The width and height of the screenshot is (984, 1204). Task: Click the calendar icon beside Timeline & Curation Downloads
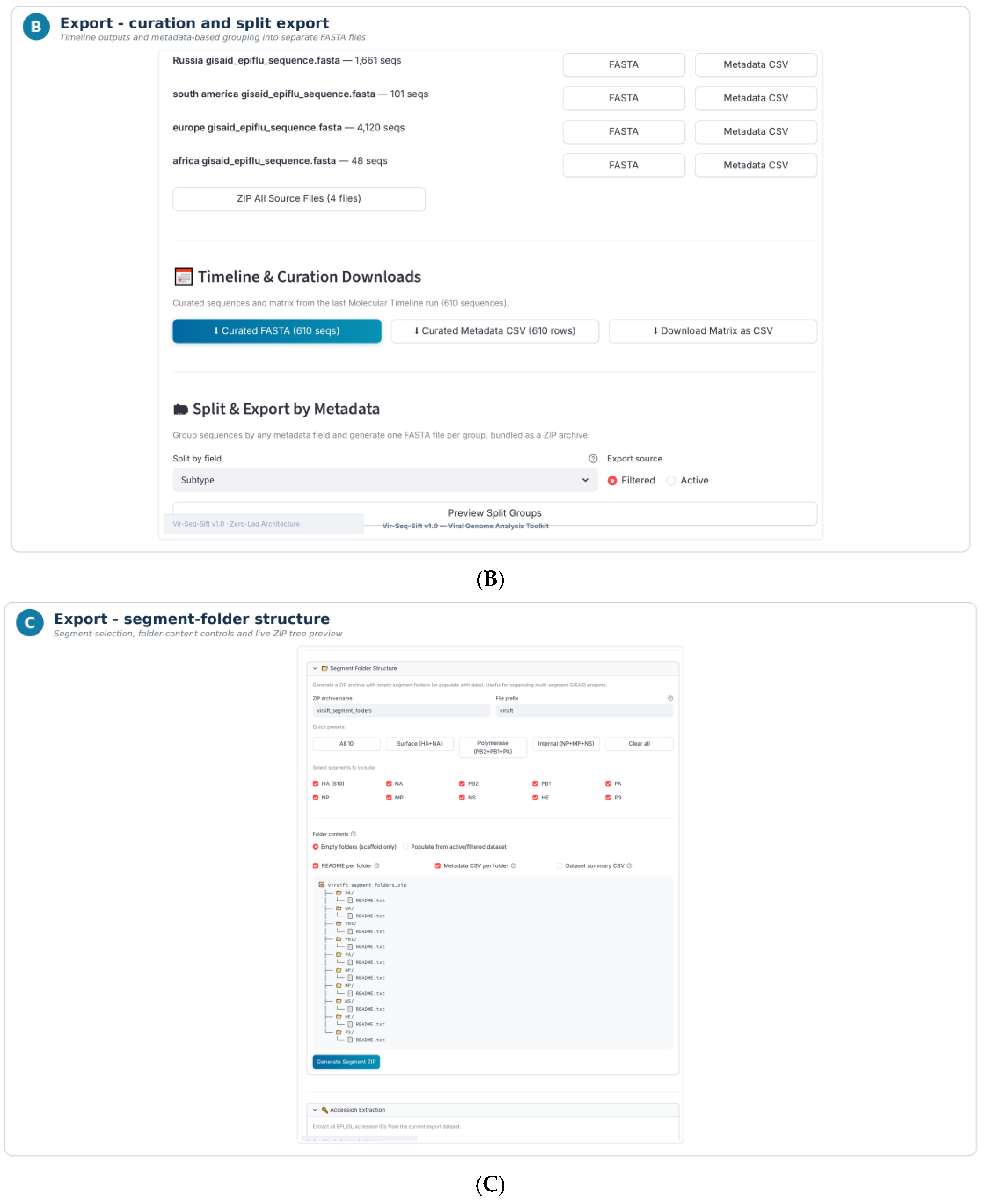[183, 277]
